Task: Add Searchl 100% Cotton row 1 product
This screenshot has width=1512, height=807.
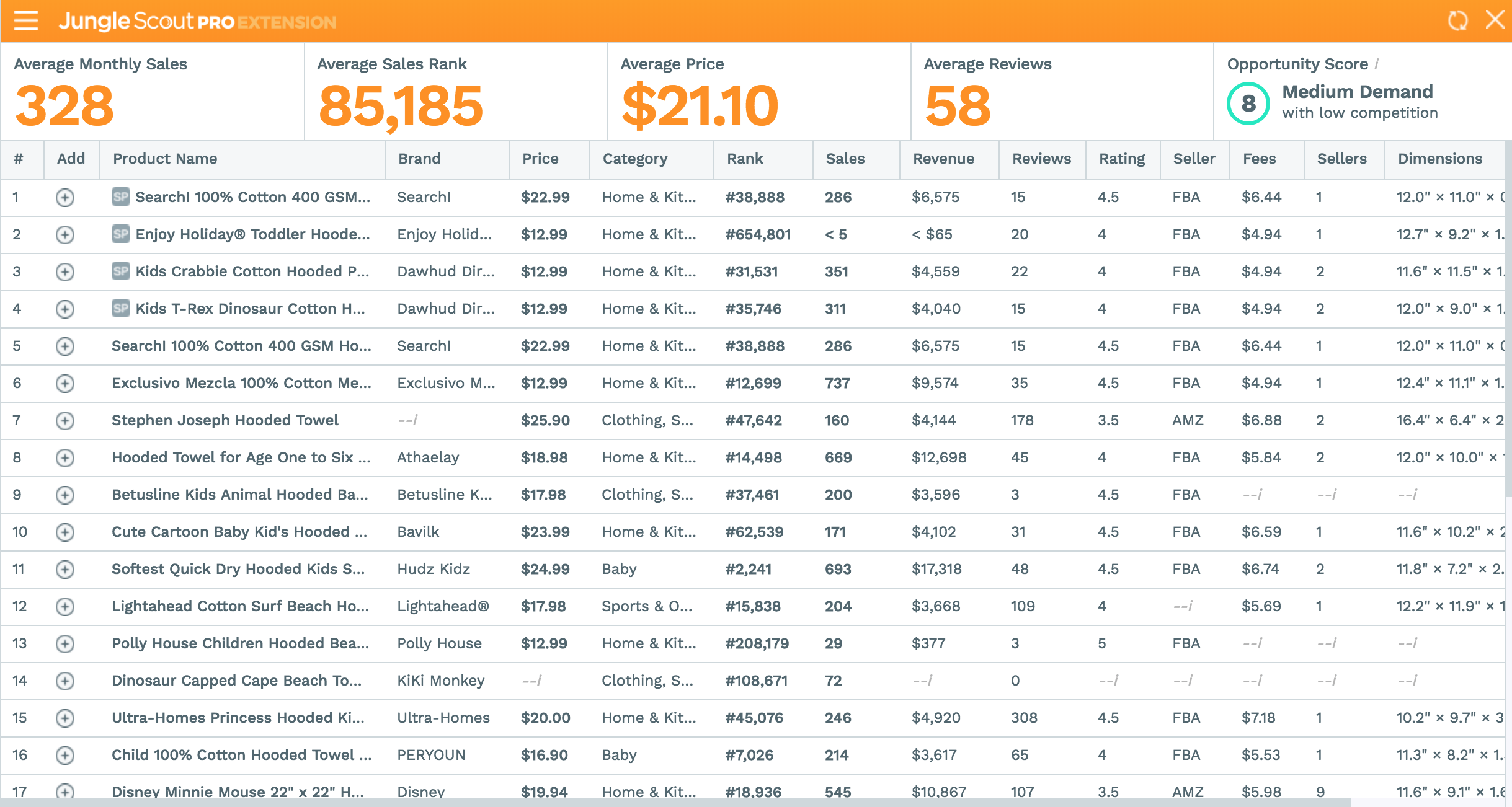Action: (x=65, y=197)
